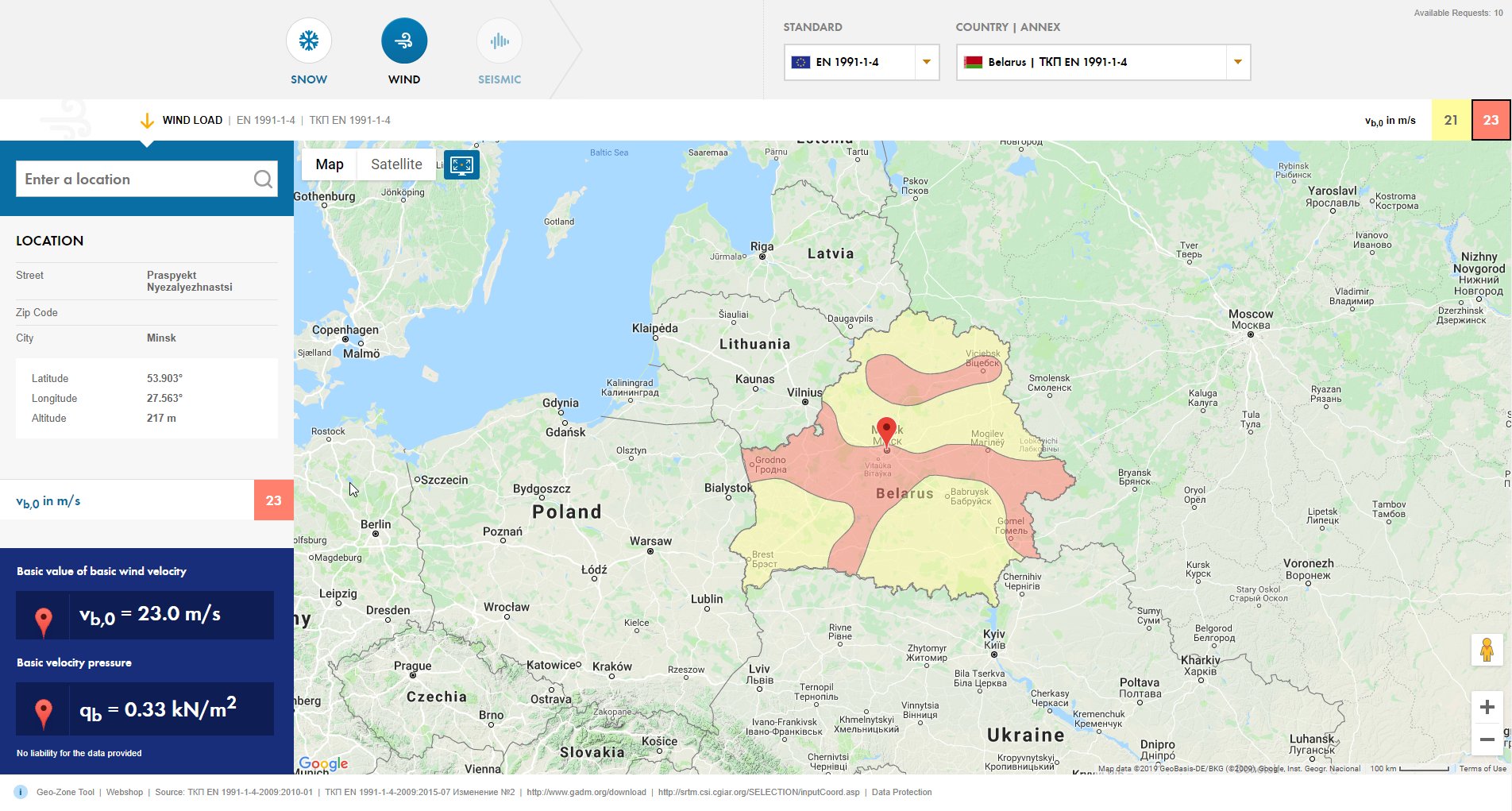Select the Snow load icon
Image resolution: width=1512 pixels, height=811 pixels.
(x=309, y=41)
